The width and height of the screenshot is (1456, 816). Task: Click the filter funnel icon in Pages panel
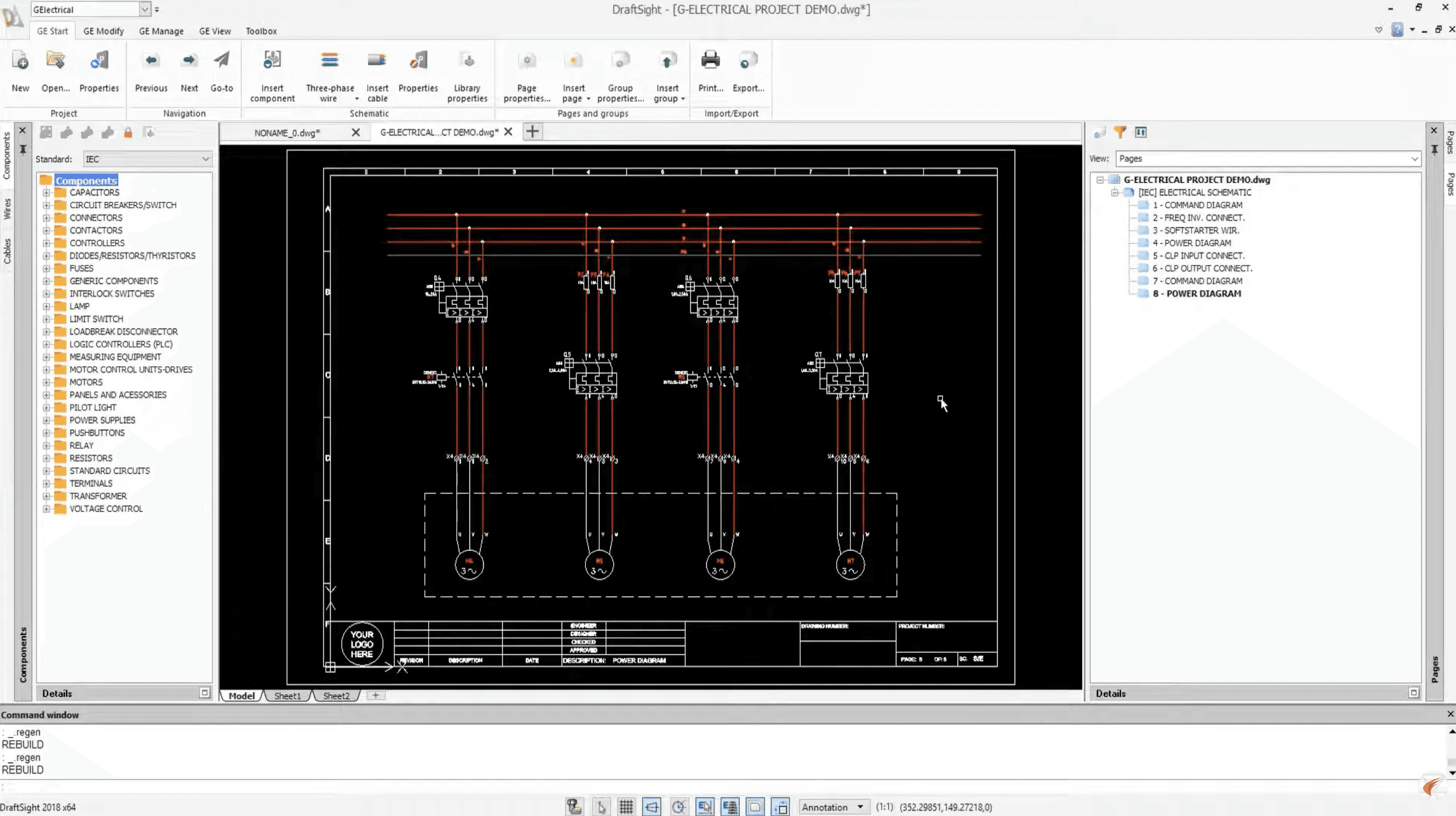[x=1120, y=132]
